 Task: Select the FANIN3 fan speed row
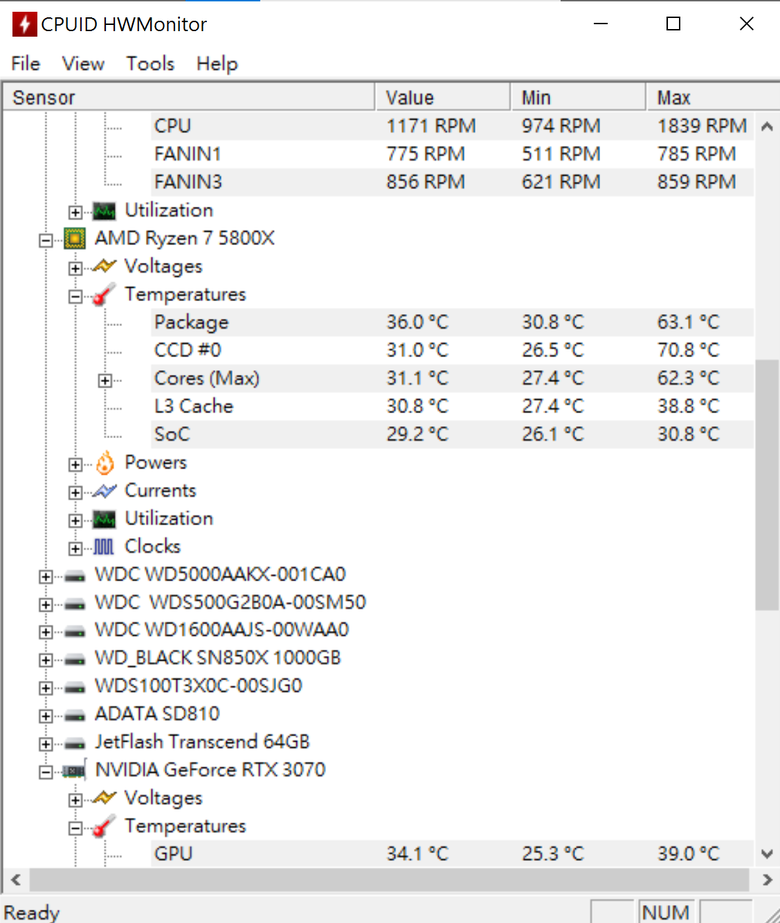(x=452, y=182)
